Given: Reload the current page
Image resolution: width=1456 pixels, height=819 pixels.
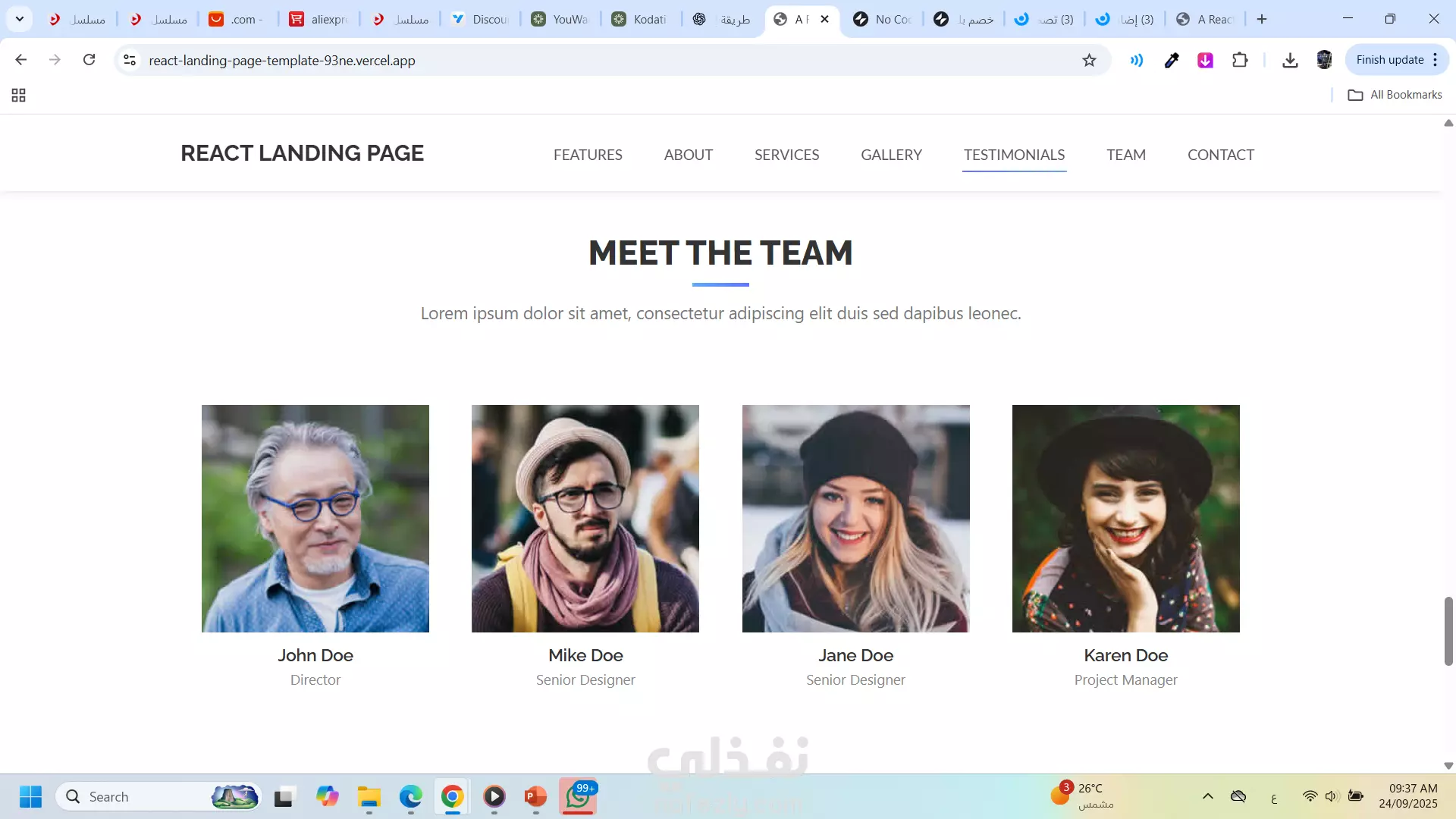Looking at the screenshot, I should pyautogui.click(x=89, y=60).
